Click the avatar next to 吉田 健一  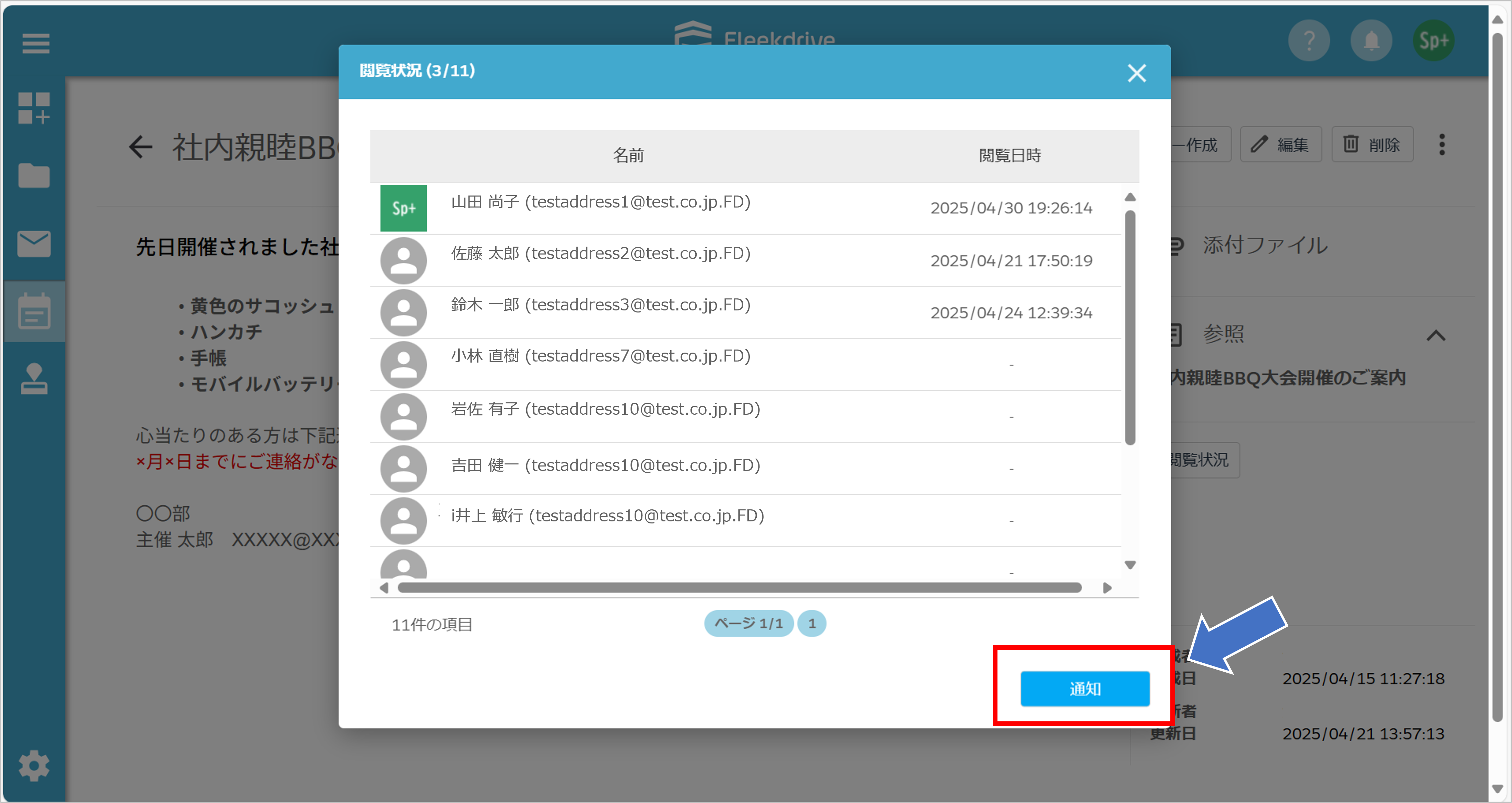pos(404,469)
